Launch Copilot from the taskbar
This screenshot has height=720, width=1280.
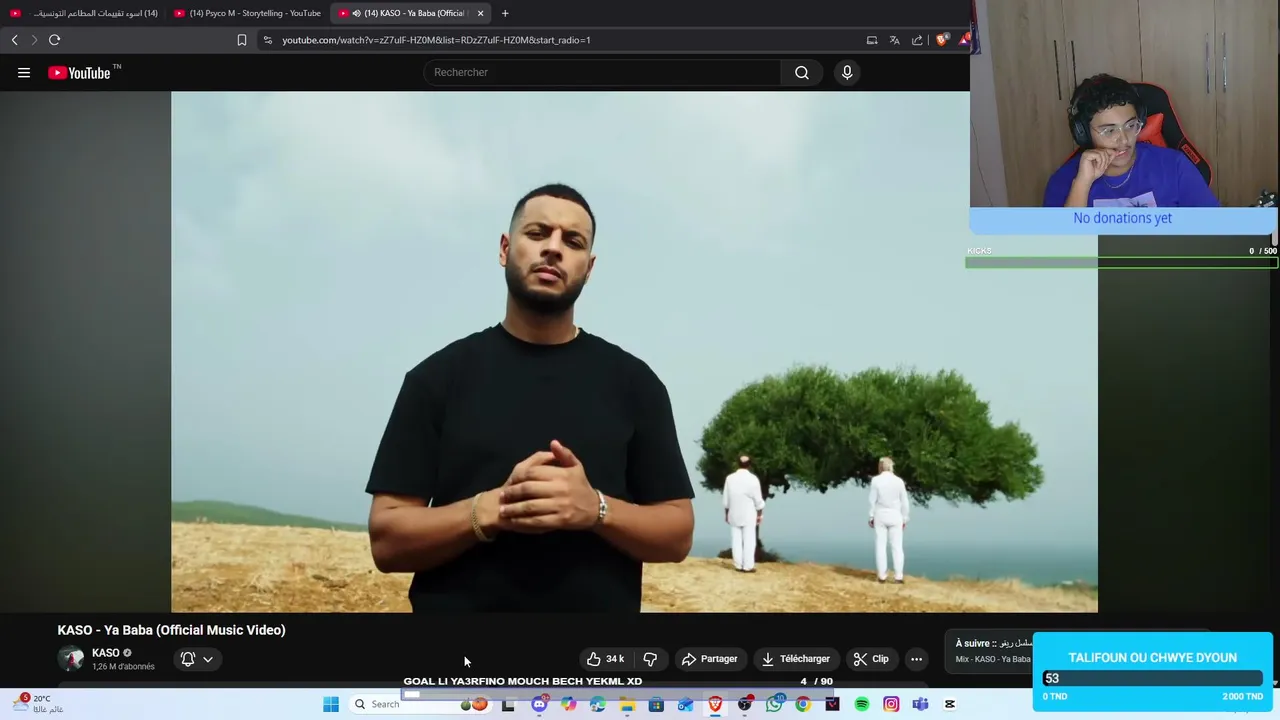[568, 704]
